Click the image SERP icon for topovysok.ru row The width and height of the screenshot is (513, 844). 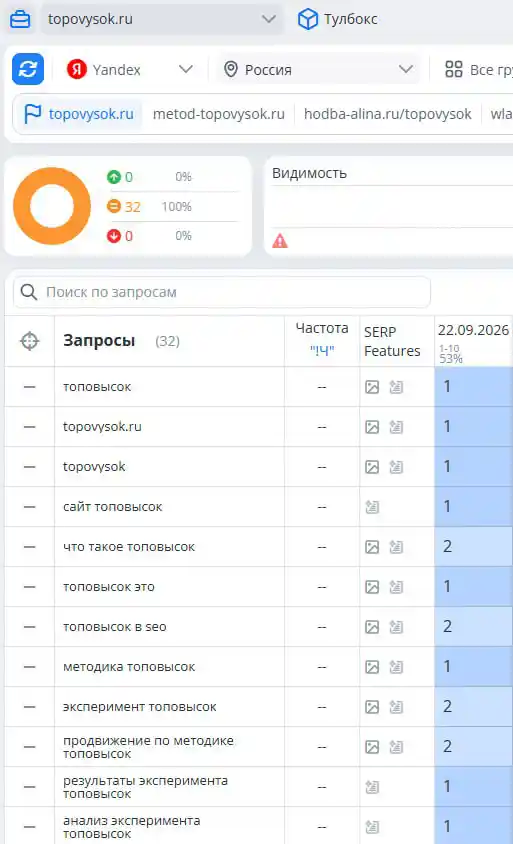(372, 427)
